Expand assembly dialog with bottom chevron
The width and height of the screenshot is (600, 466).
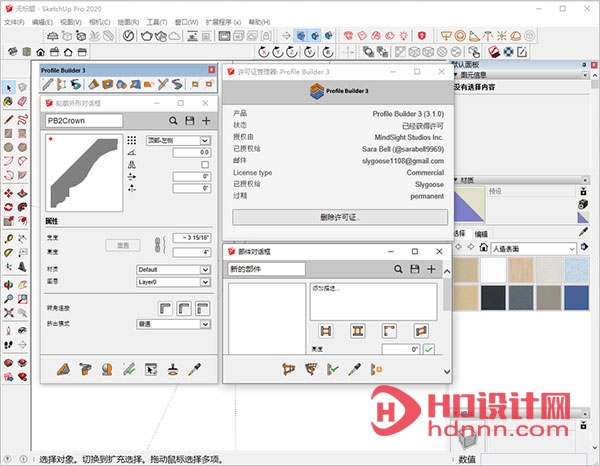tap(447, 371)
